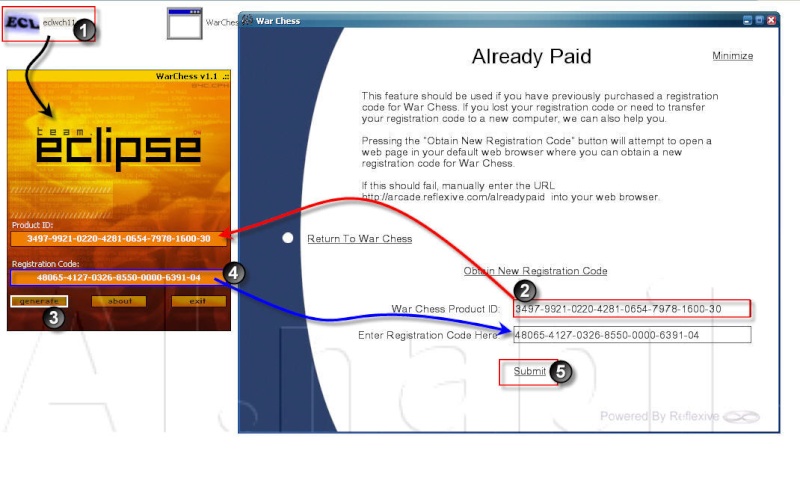This screenshot has height=480, width=800.
Task: Open the Return To War Chess link
Action: pos(360,239)
